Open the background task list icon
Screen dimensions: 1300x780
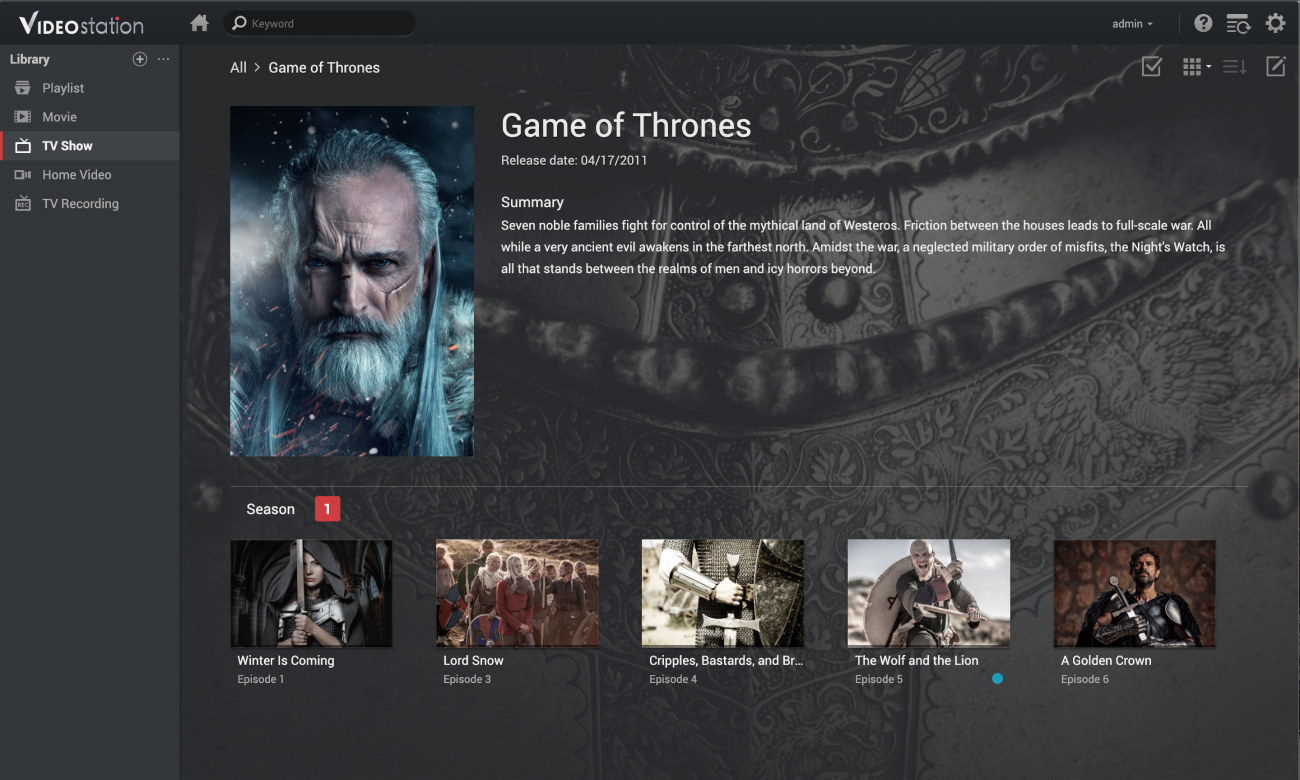click(1238, 23)
